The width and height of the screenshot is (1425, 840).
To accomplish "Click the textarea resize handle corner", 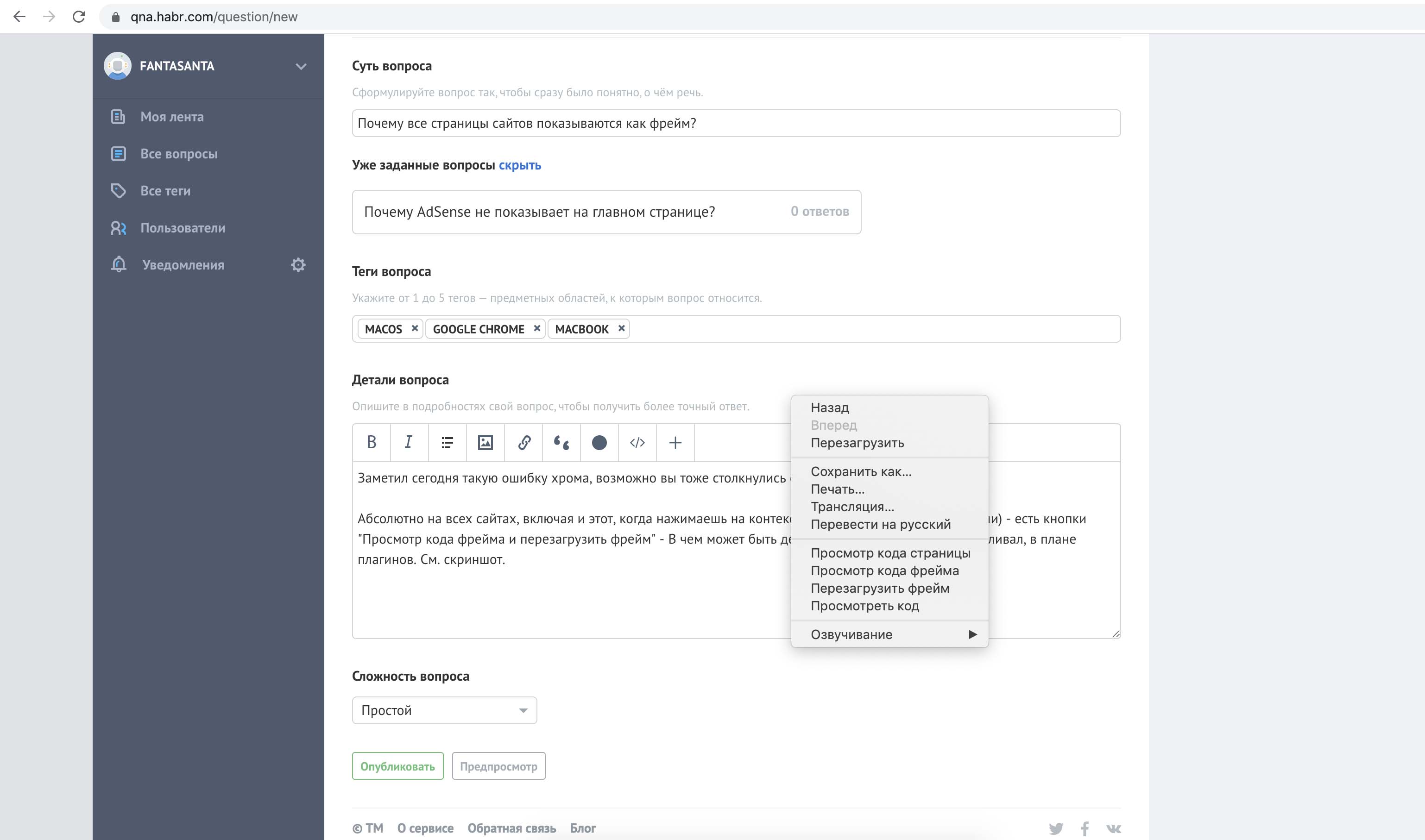I will click(1116, 633).
